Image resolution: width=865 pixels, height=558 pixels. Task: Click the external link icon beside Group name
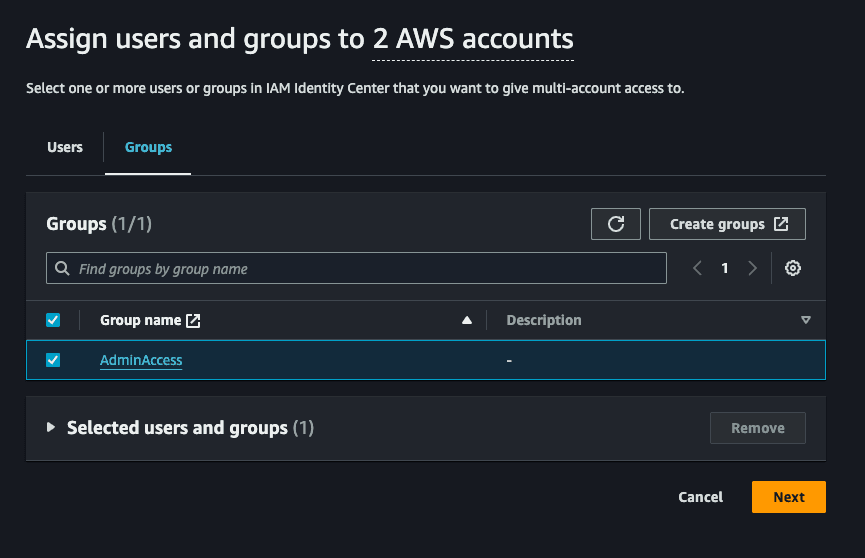[x=193, y=321]
